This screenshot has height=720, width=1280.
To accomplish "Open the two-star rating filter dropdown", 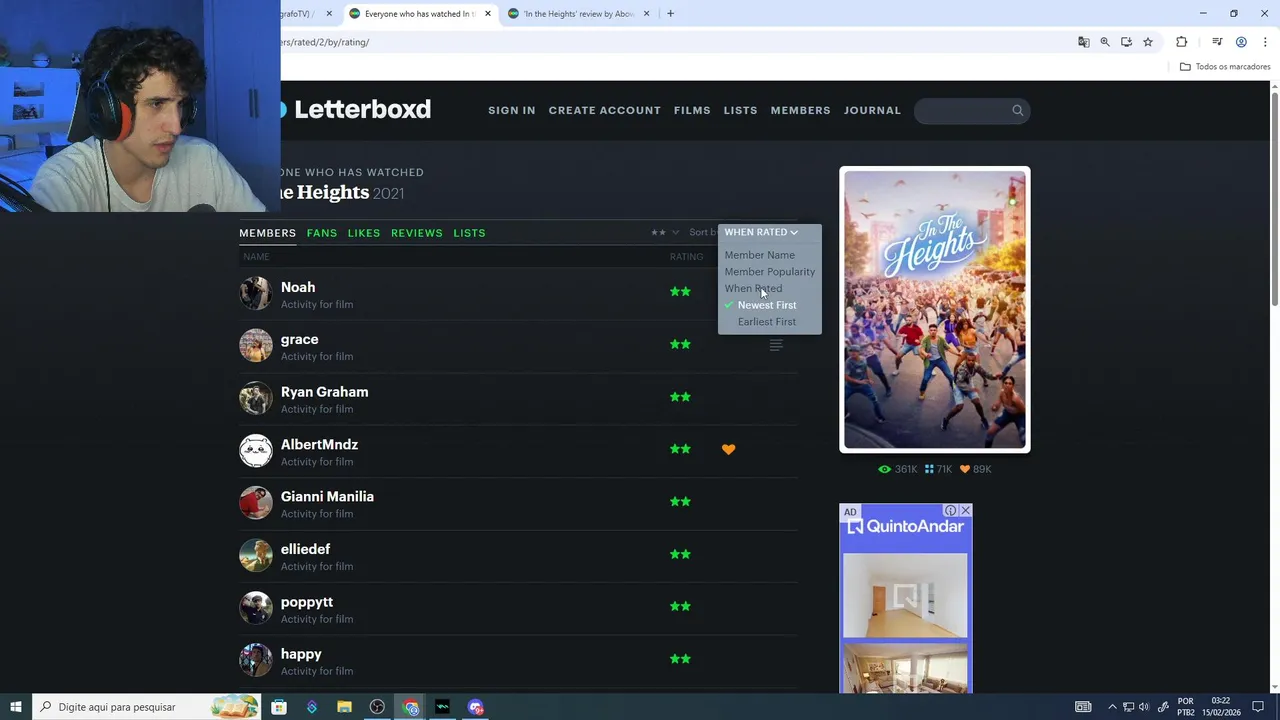I will (x=665, y=232).
